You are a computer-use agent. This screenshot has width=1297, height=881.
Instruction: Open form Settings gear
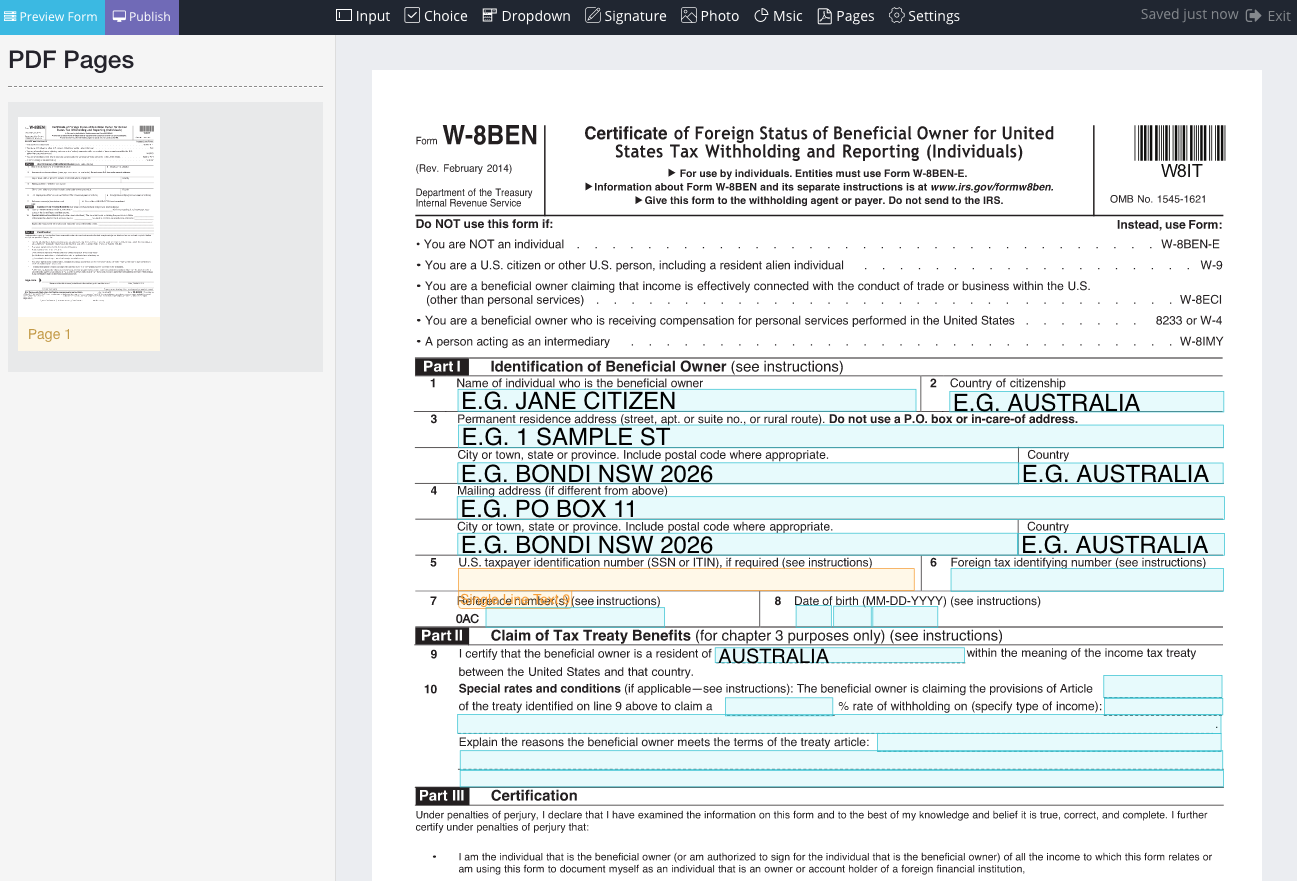click(924, 16)
